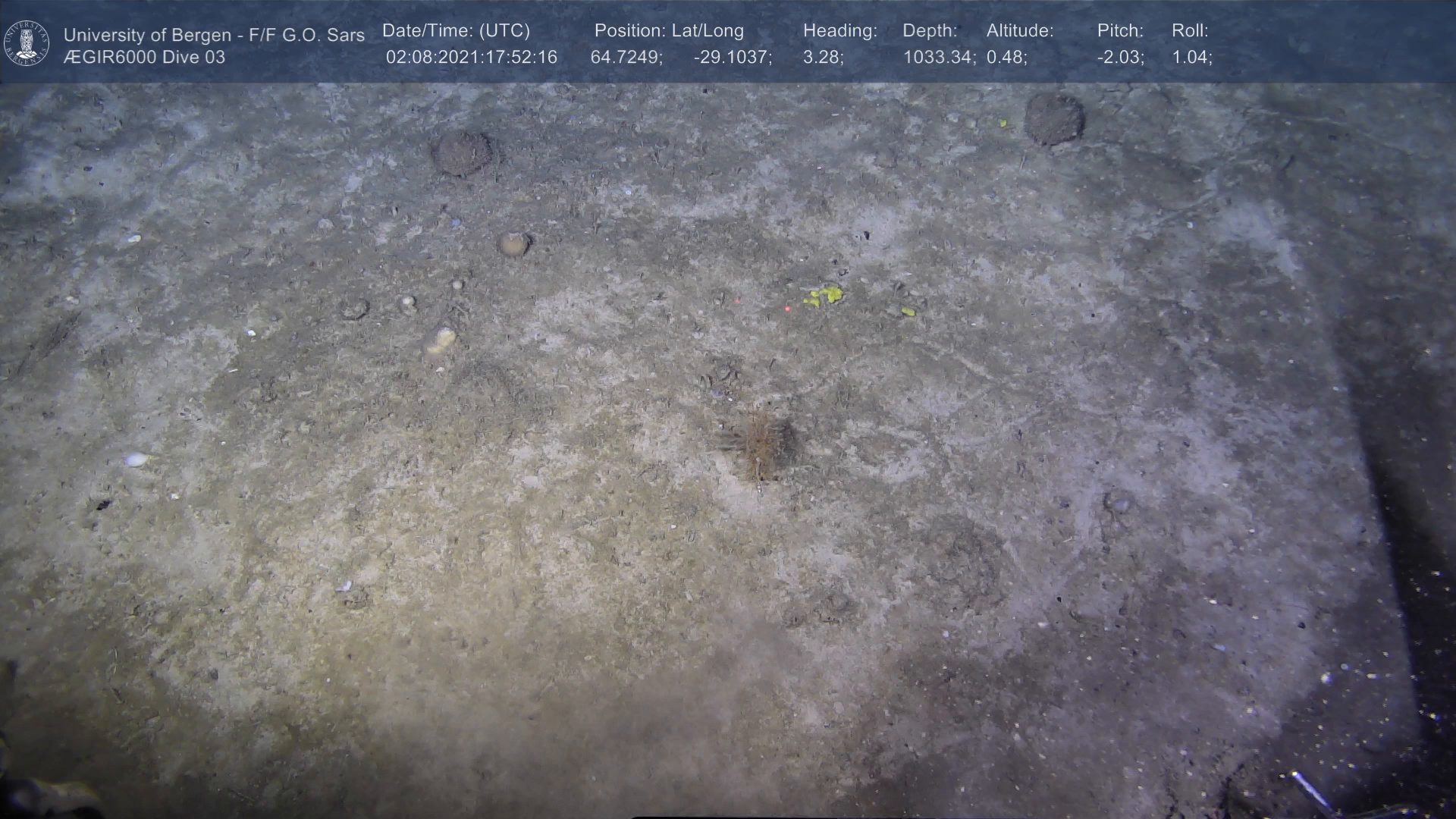Click the roll value 1.04
The width and height of the screenshot is (1456, 819).
pyautogui.click(x=1191, y=58)
